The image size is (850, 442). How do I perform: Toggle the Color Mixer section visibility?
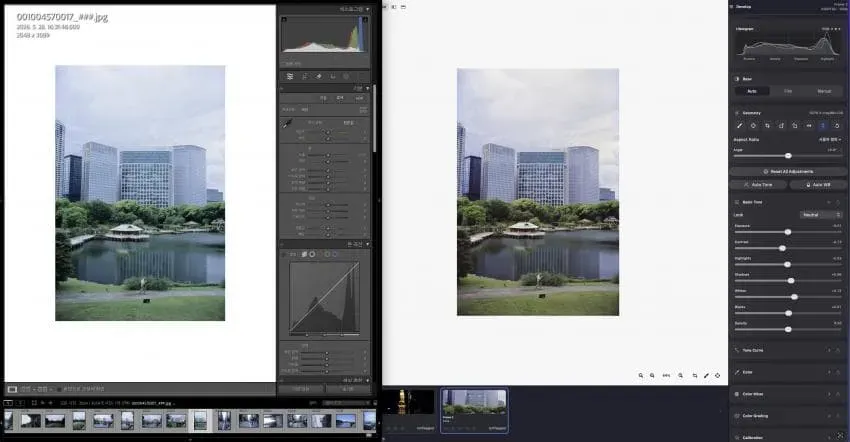838,394
